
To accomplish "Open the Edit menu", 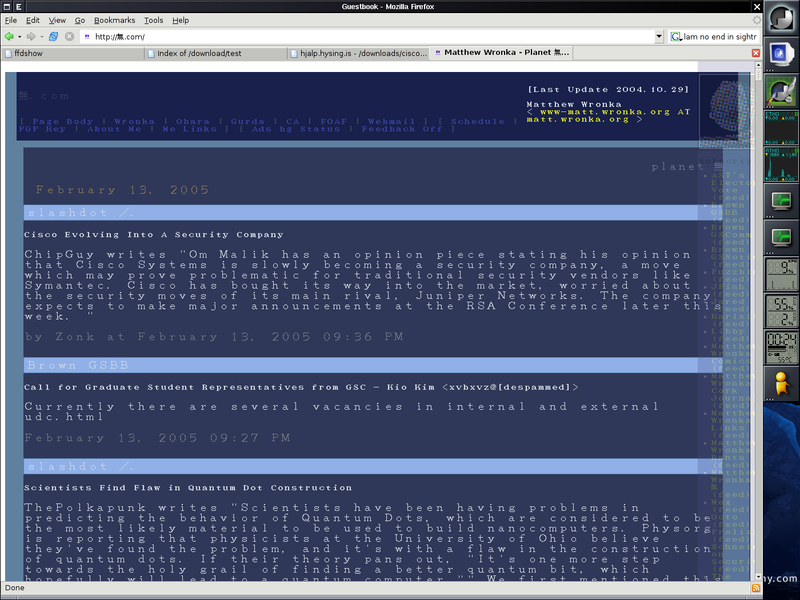I will pos(33,20).
